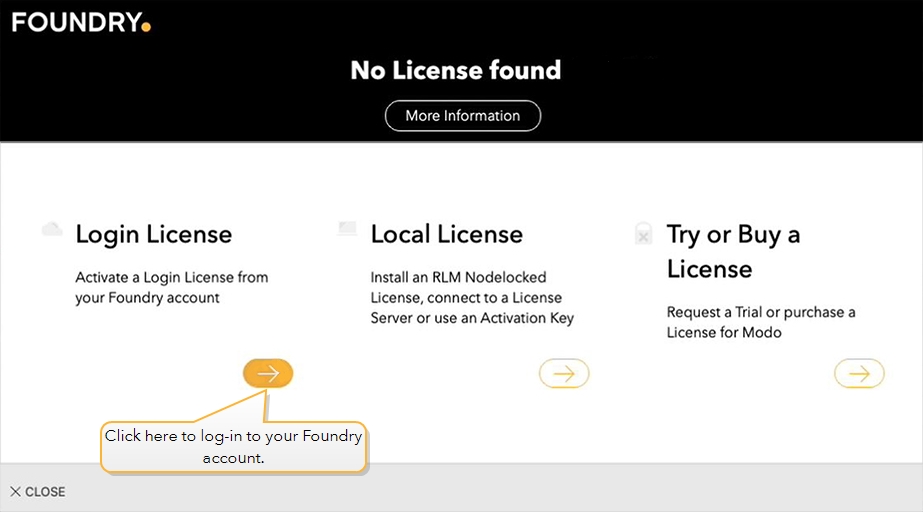
Task: Click the 'Click here to log-in' tooltip callout
Action: coord(233,447)
